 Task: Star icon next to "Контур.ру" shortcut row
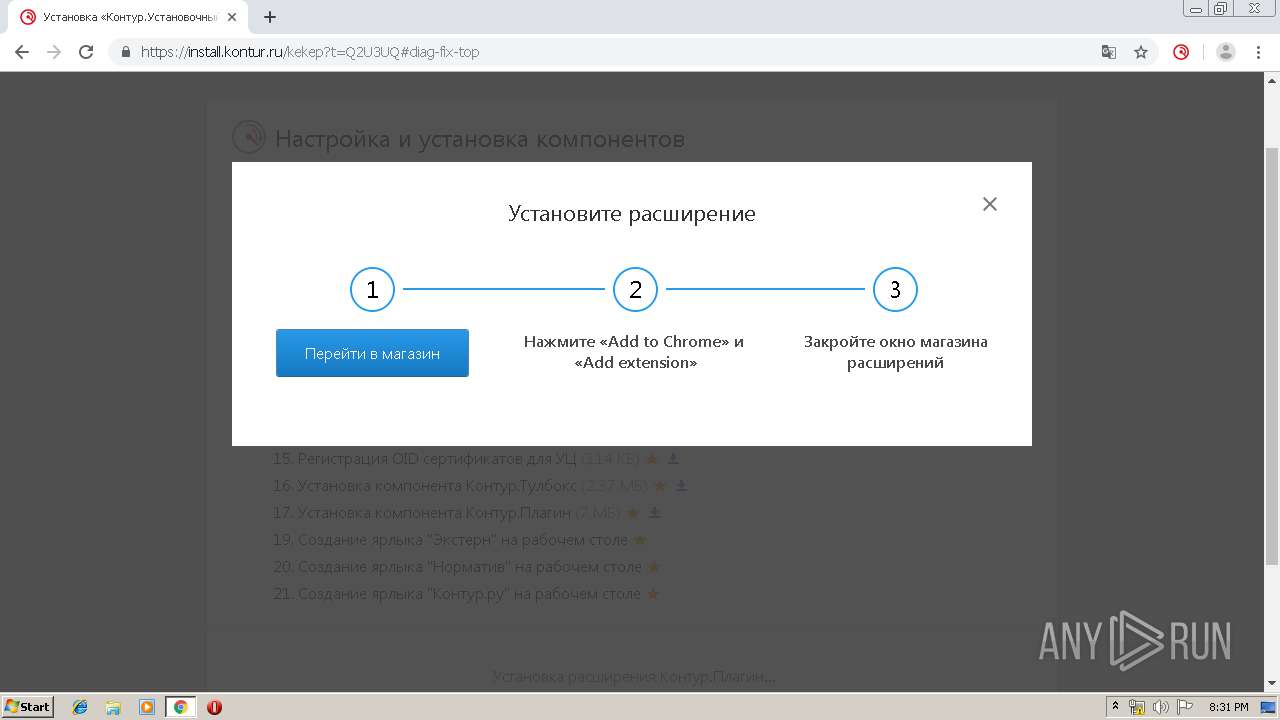tap(653, 594)
